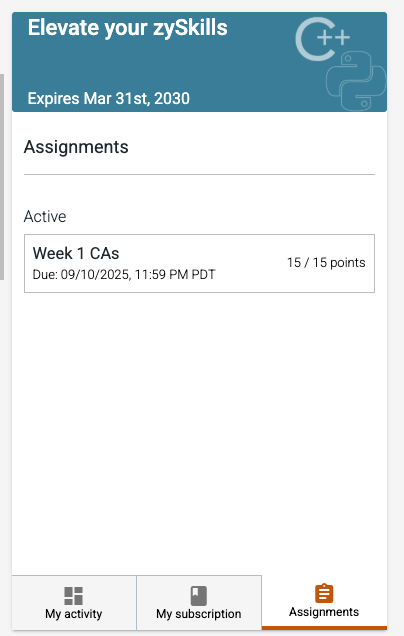
Task: Click the Assignments section heading
Action: pos(76,147)
